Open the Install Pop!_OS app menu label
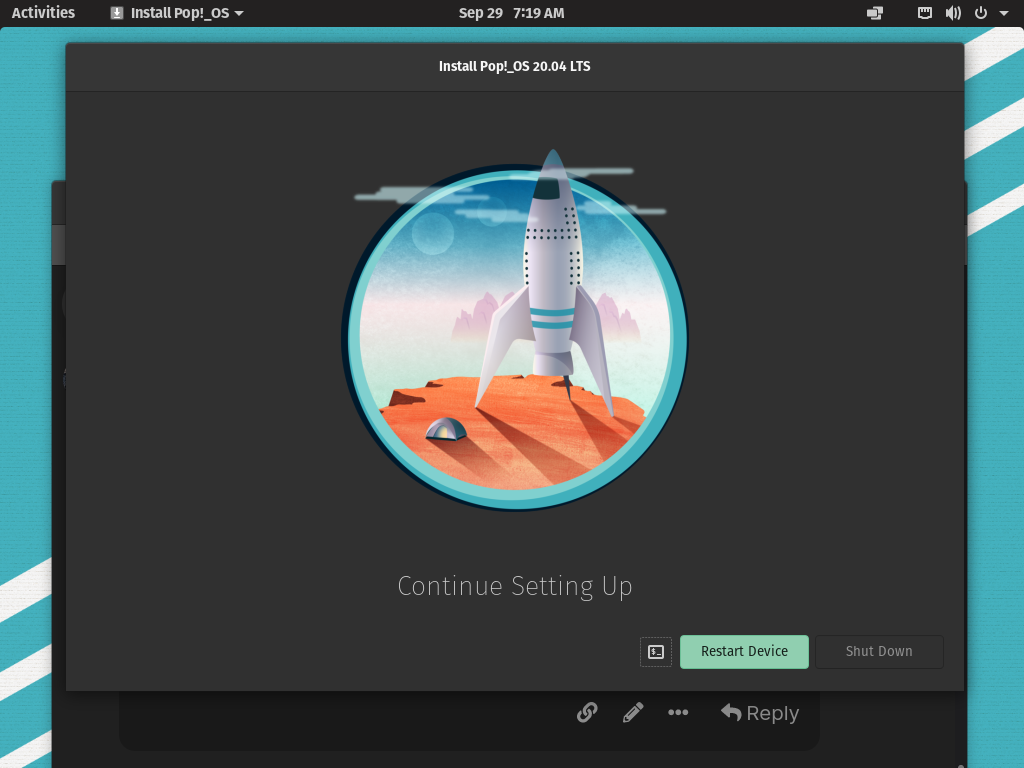The image size is (1024, 768). point(180,13)
